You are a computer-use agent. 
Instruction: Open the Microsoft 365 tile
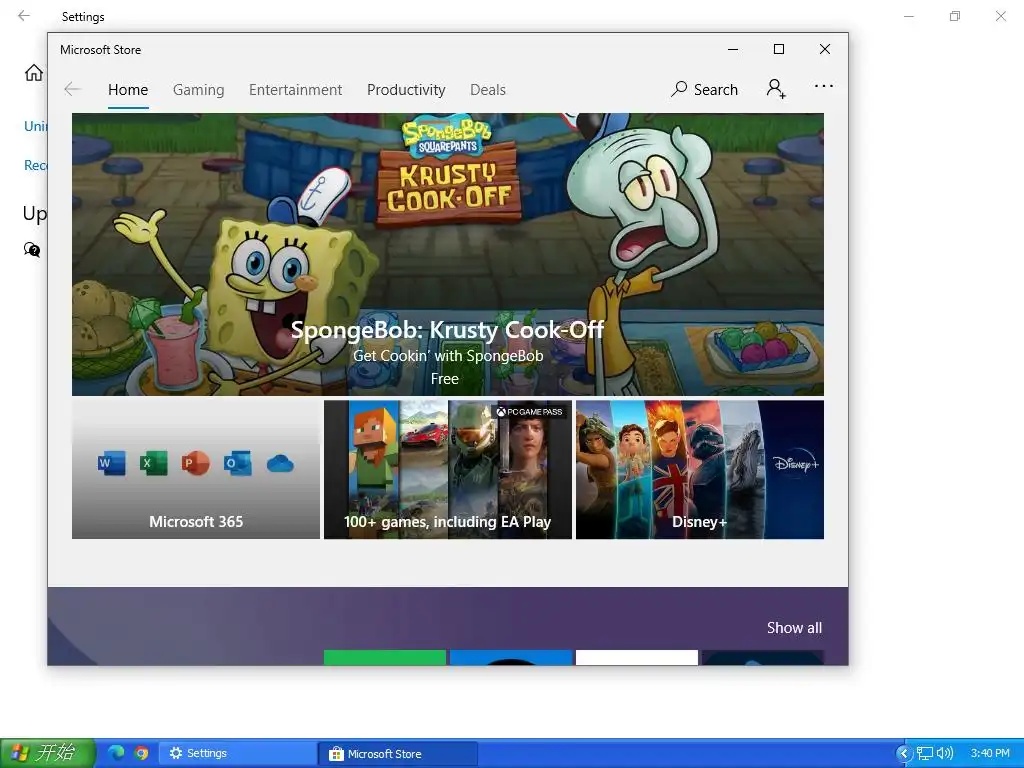(196, 470)
